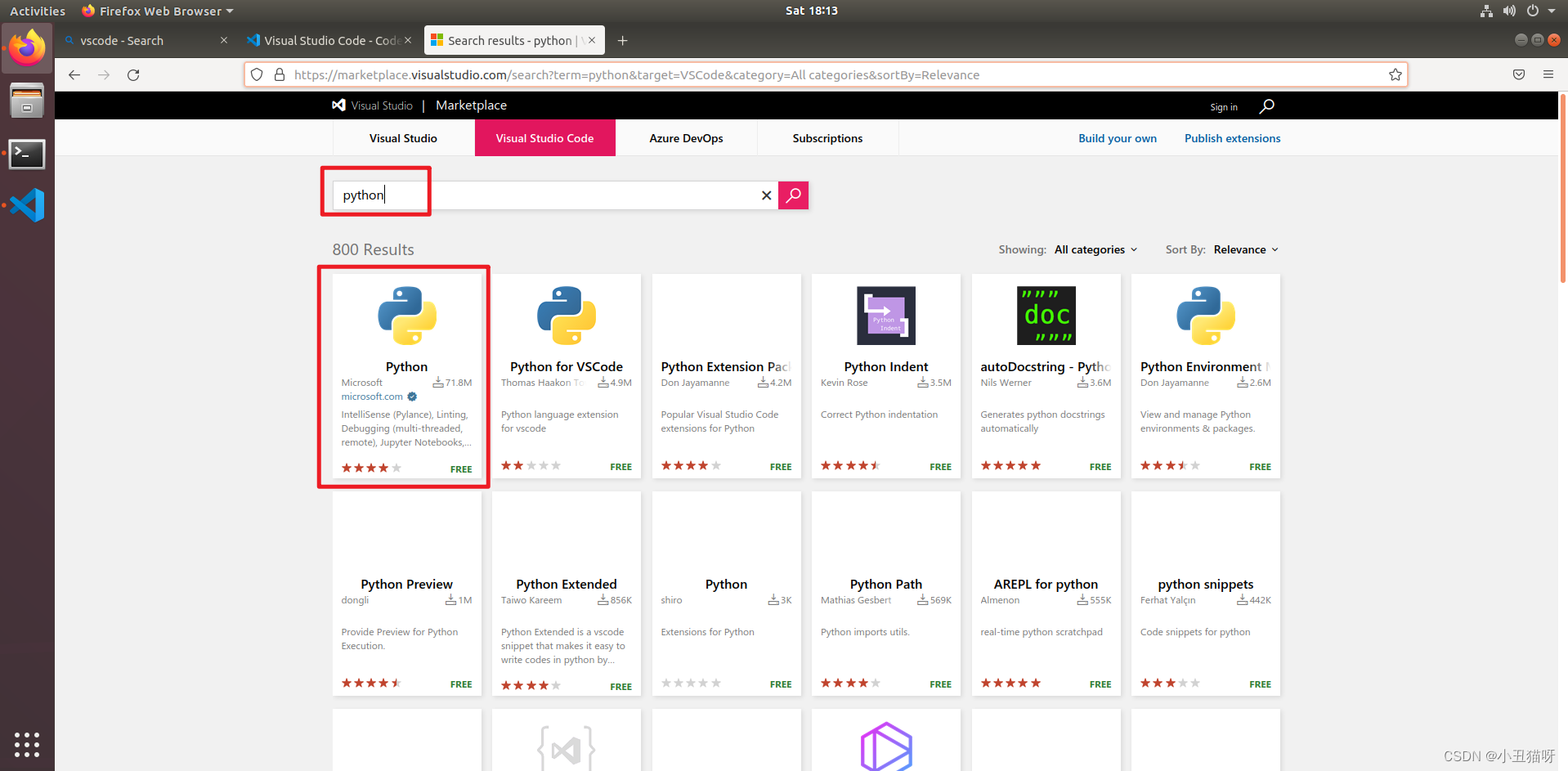
Task: Select the Azure DevOps tab
Action: pos(686,138)
